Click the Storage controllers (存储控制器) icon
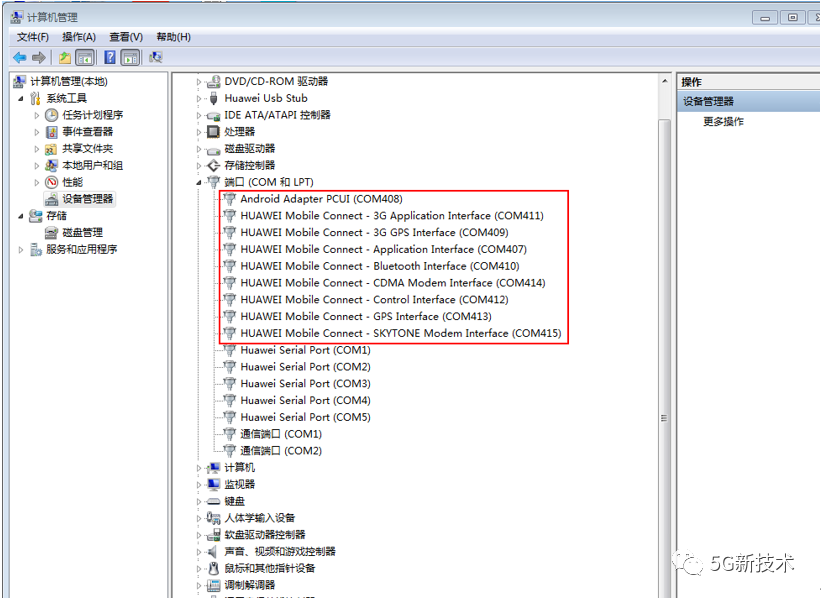The image size is (821, 599). [x=213, y=165]
